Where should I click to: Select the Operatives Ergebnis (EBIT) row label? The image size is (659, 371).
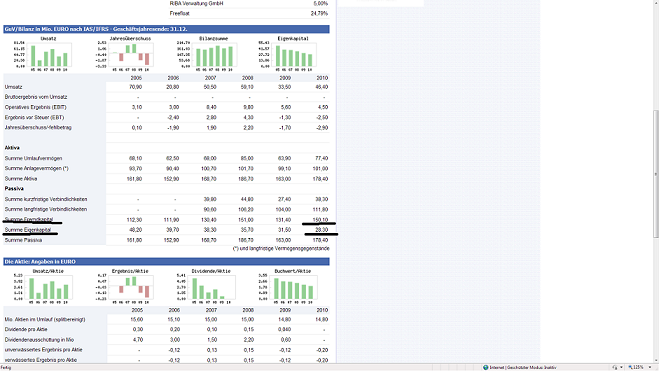click(36, 107)
